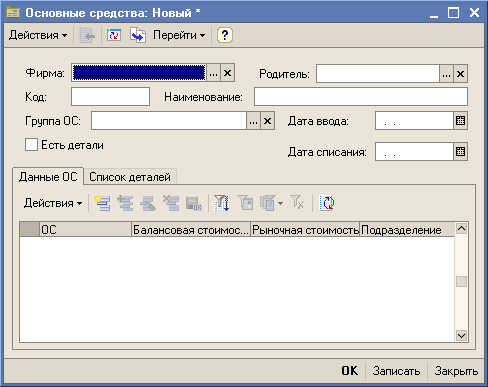Clear the Фирма field with X
This screenshot has width=488, height=387.
pyautogui.click(x=227, y=73)
